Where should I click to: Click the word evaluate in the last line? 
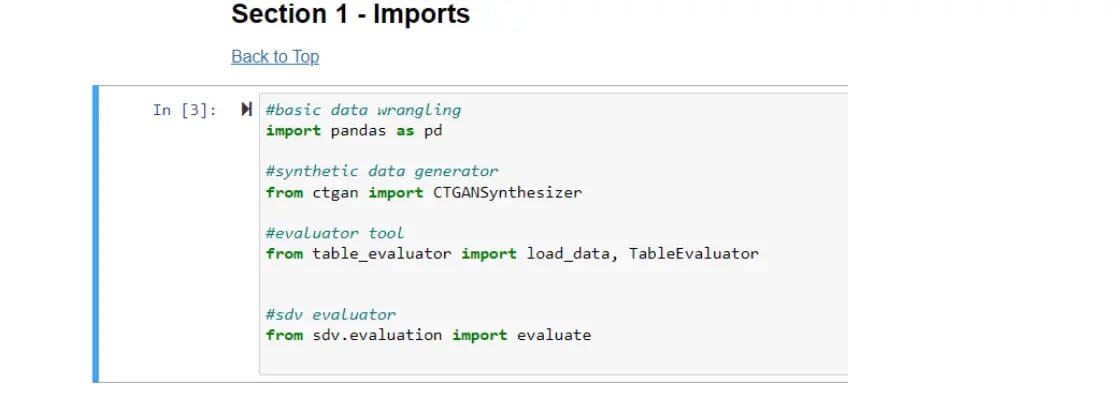[x=554, y=335]
